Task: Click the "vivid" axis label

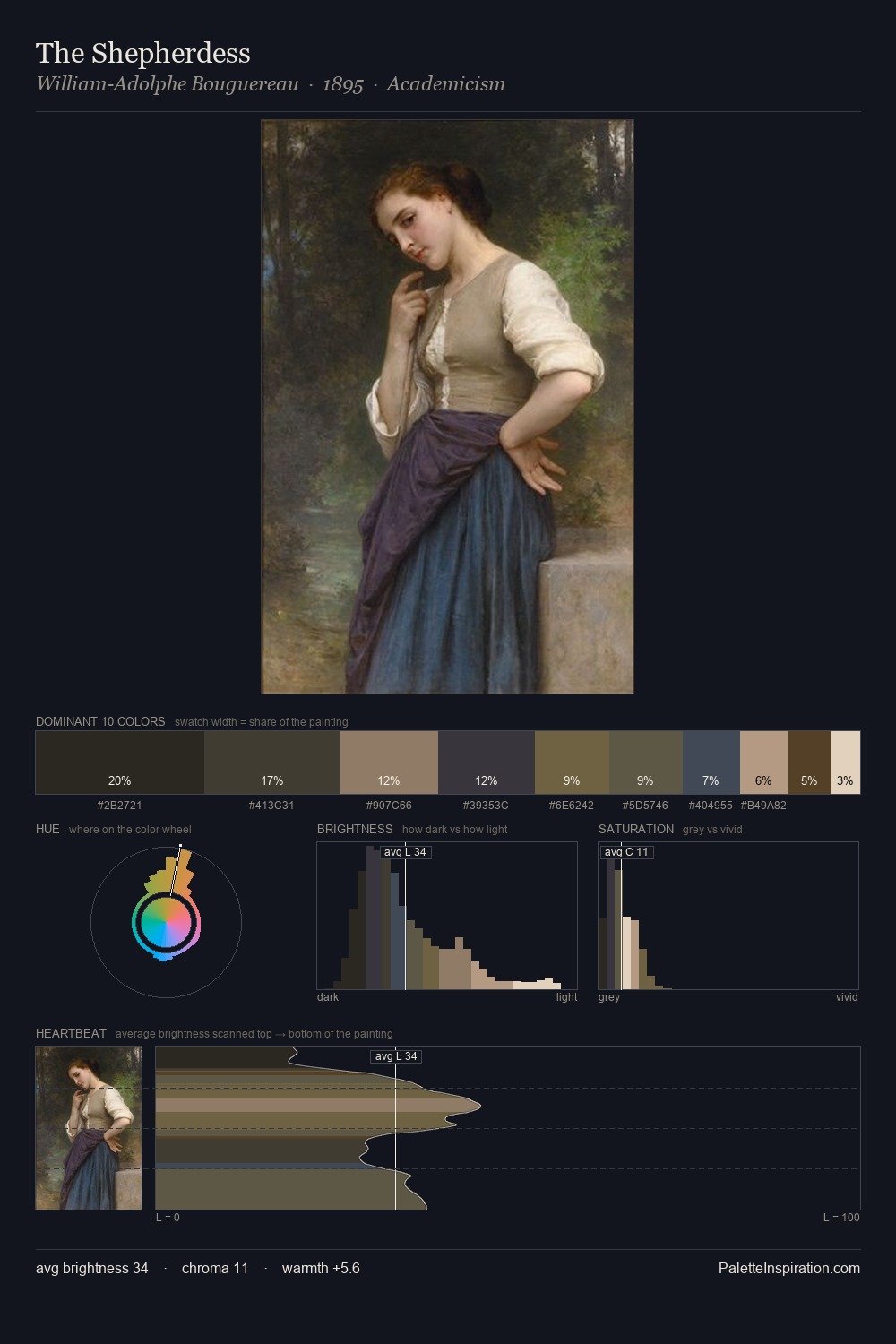Action: [x=847, y=997]
